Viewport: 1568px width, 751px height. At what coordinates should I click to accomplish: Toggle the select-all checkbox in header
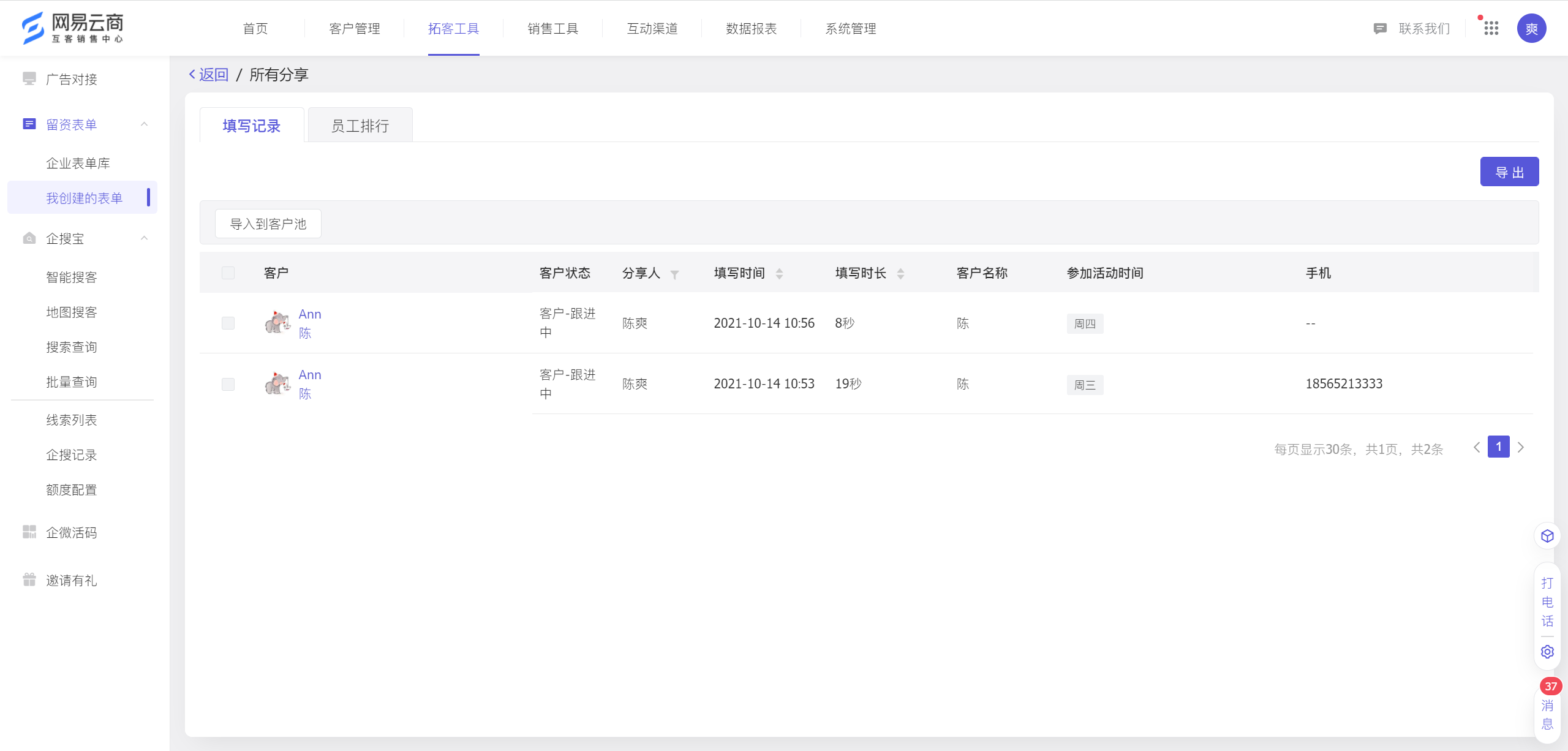click(228, 272)
